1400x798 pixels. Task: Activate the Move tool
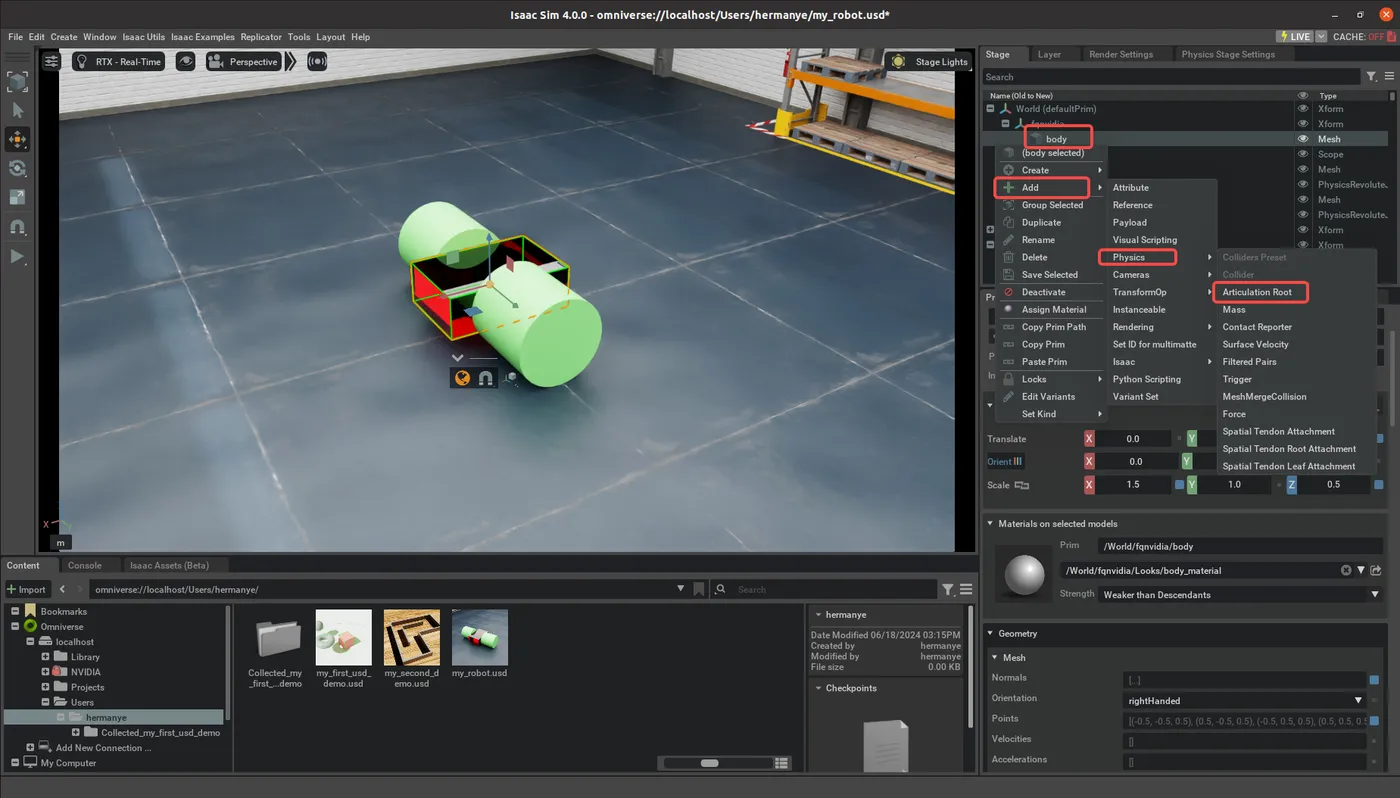[17, 140]
